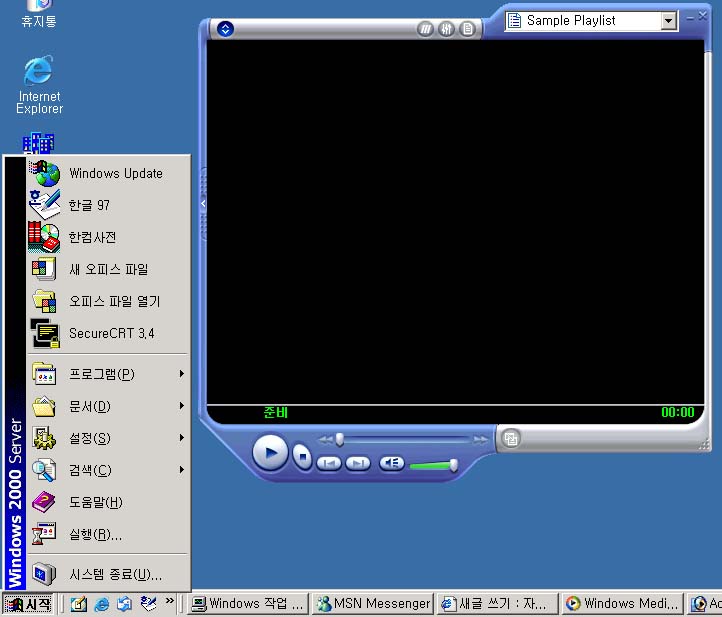Open the Sample Playlist dropdown

pos(668,21)
